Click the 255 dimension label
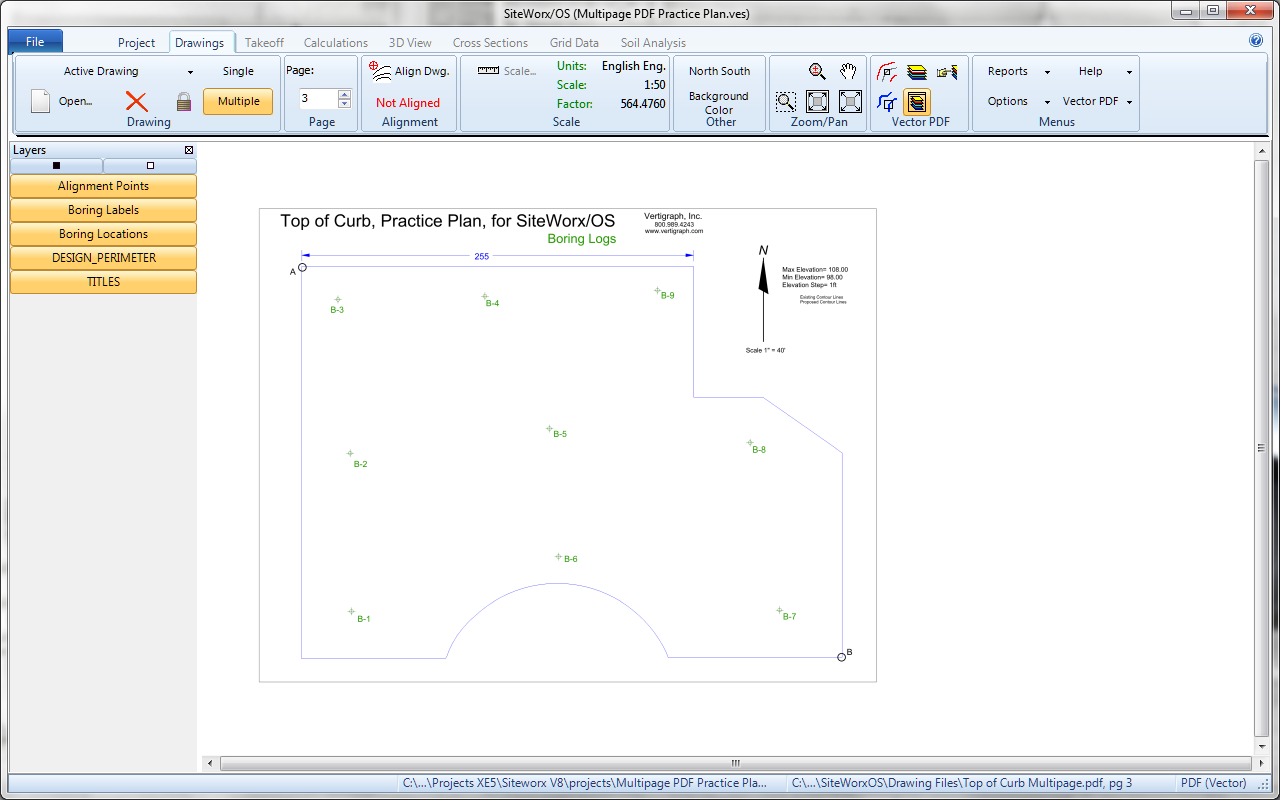Image resolution: width=1280 pixels, height=800 pixels. point(482,256)
